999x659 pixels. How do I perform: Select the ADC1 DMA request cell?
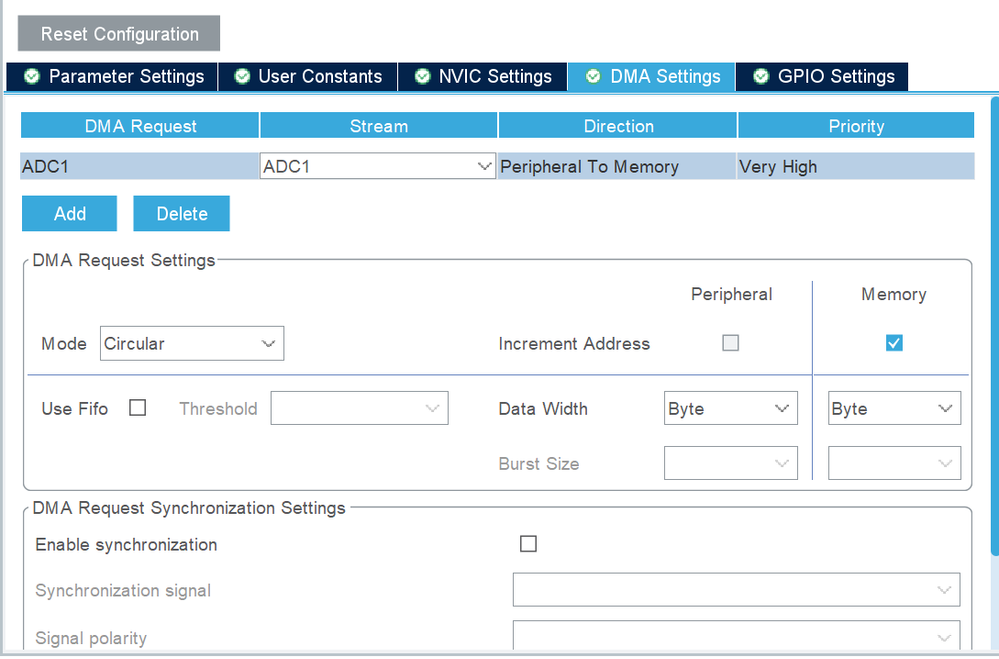click(x=140, y=166)
